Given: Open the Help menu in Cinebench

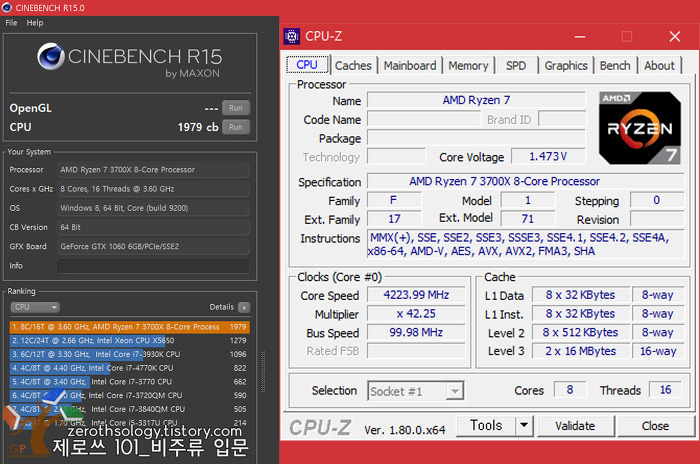Looking at the screenshot, I should pos(35,23).
